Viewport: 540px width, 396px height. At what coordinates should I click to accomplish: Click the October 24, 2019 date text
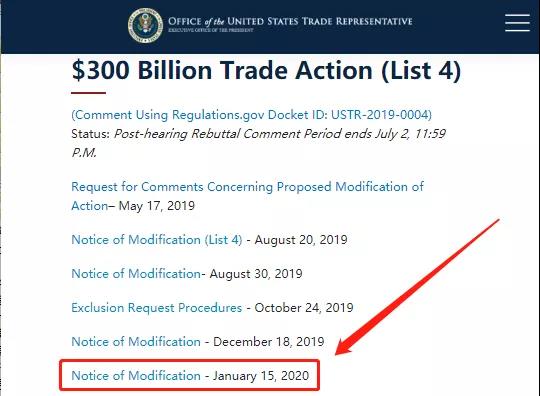click(x=304, y=308)
